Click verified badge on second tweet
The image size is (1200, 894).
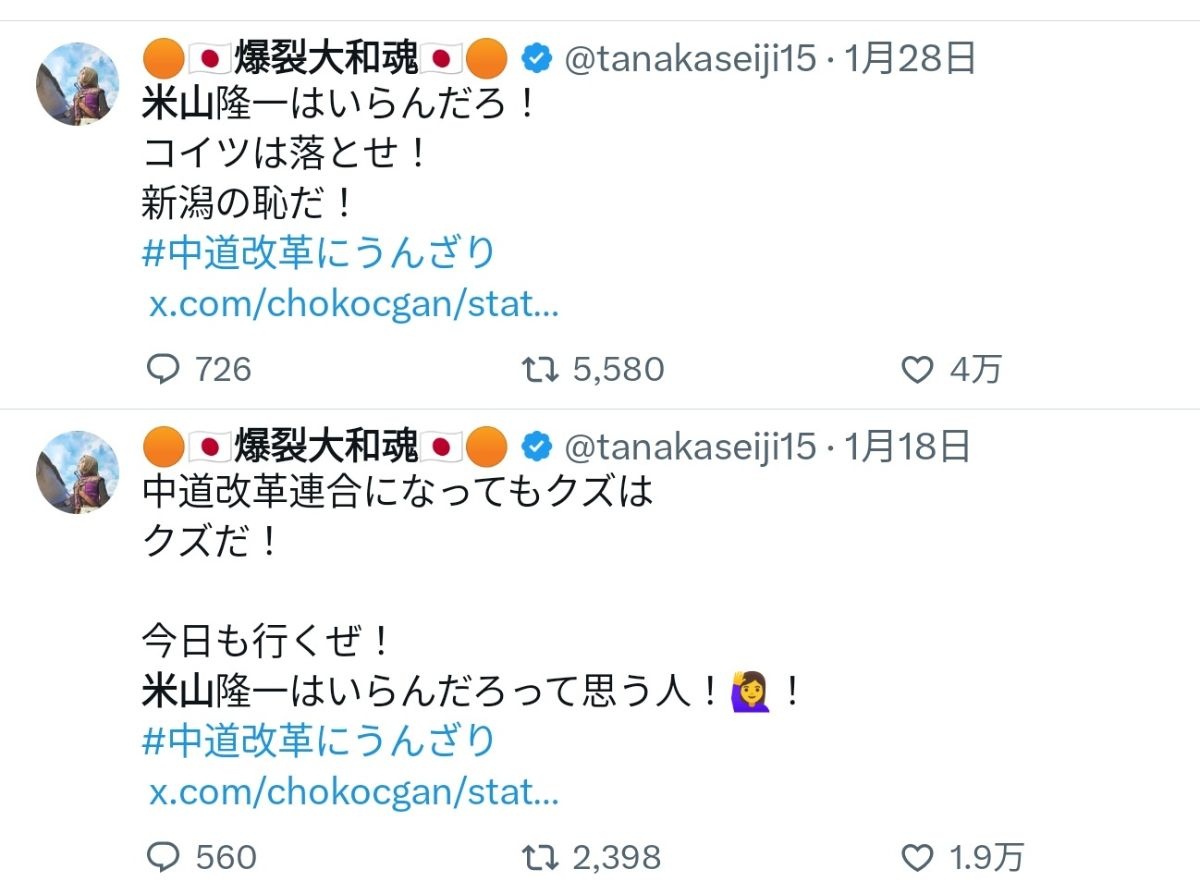537,447
